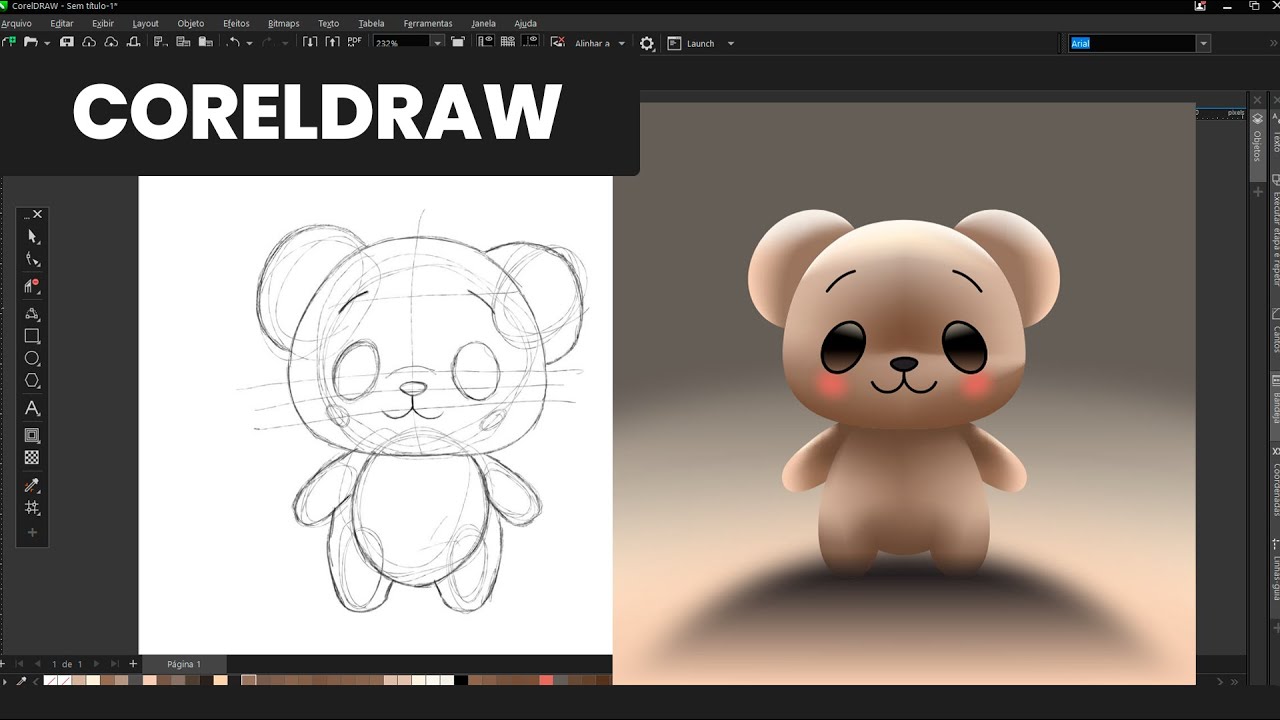Click the cloud download icon
The height and width of the screenshot is (720, 1280).
(89, 43)
